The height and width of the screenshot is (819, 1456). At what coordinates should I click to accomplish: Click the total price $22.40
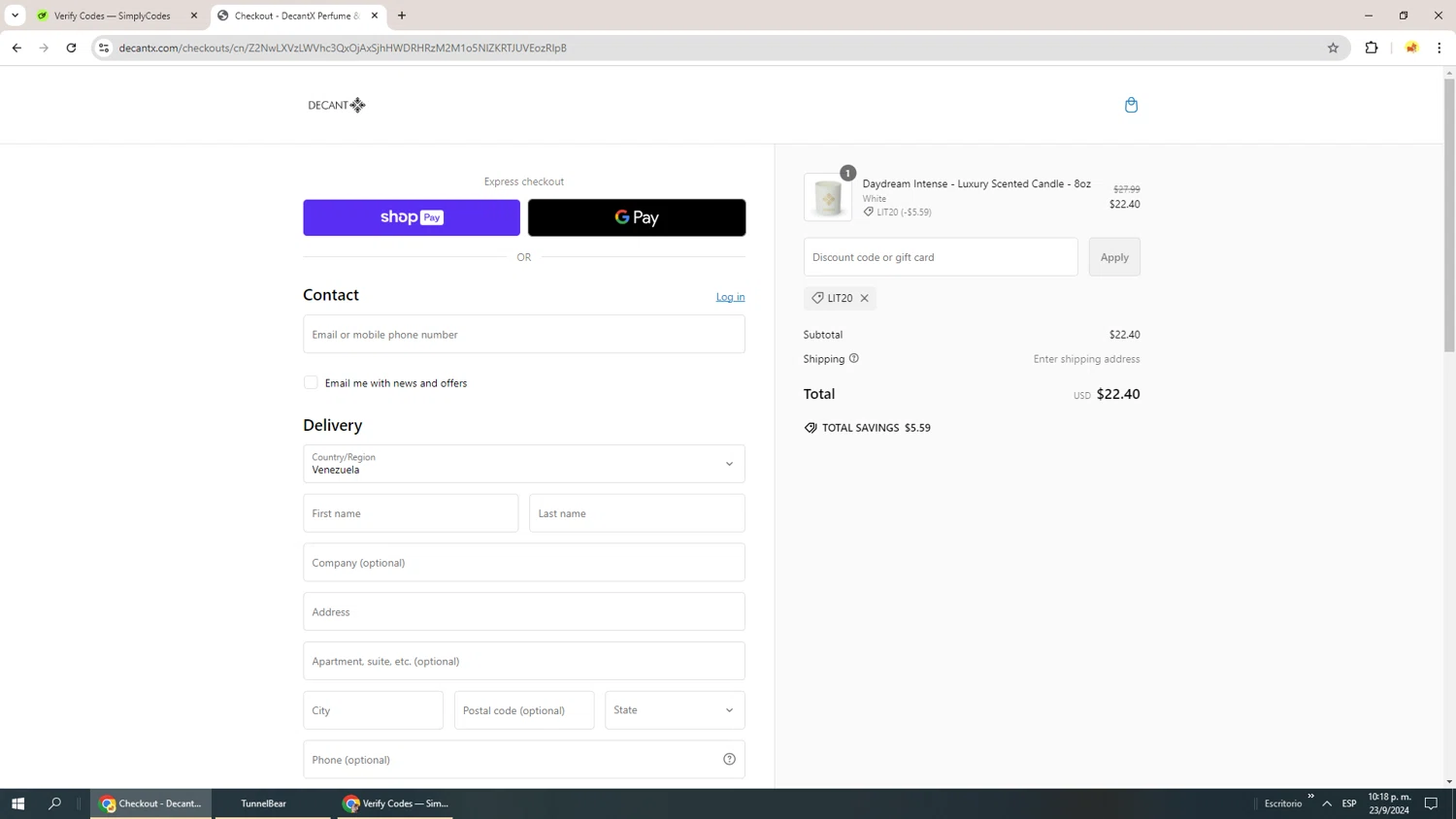(x=1118, y=394)
